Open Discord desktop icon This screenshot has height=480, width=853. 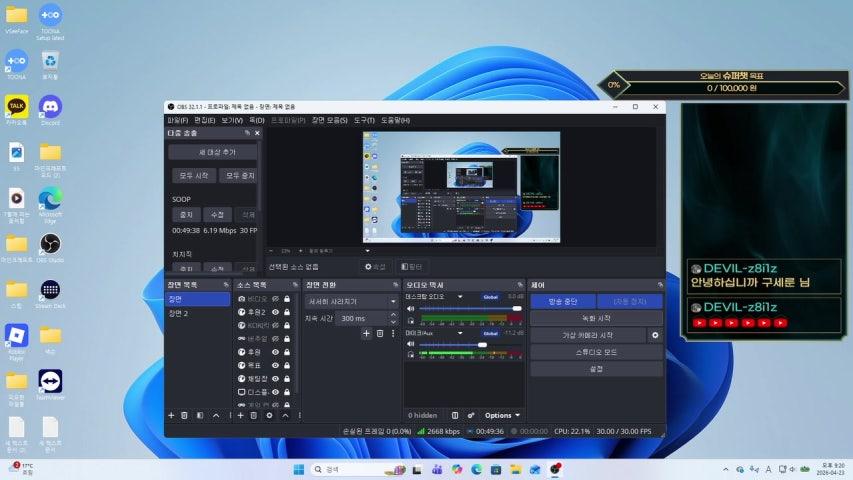(49, 108)
